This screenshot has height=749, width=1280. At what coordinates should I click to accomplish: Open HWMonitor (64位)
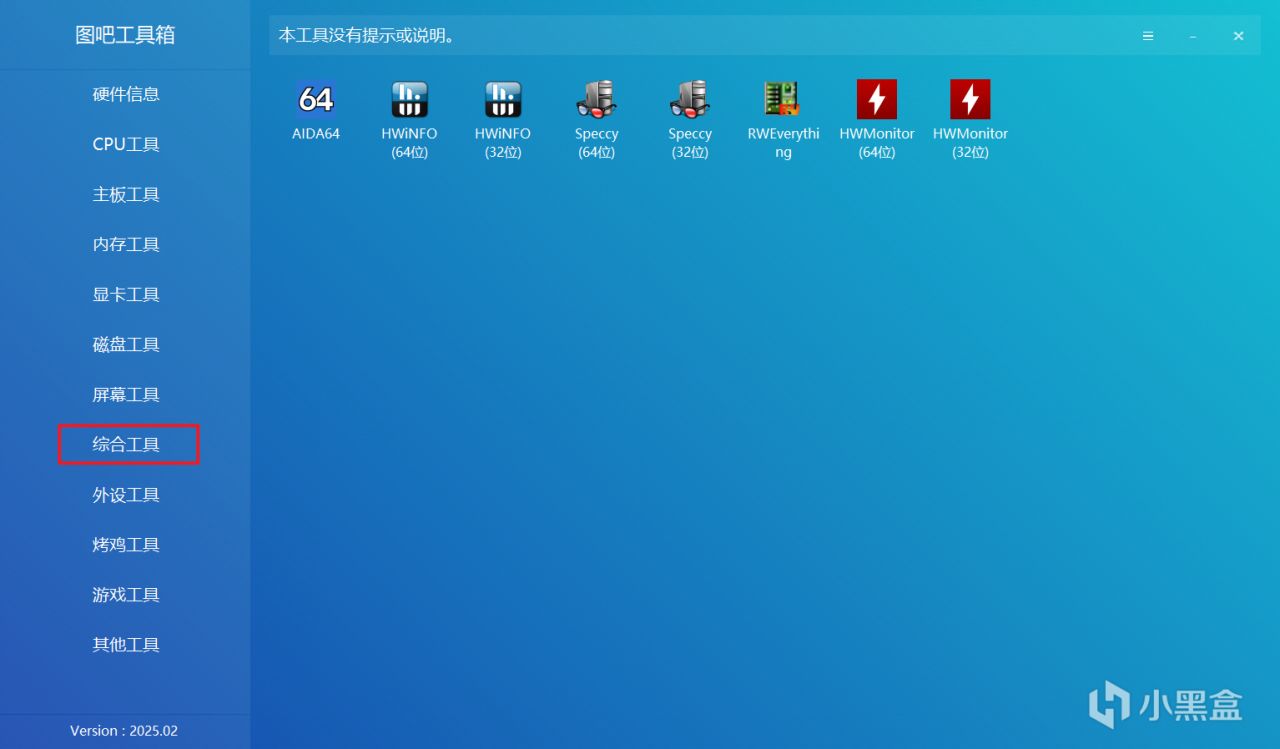[877, 100]
